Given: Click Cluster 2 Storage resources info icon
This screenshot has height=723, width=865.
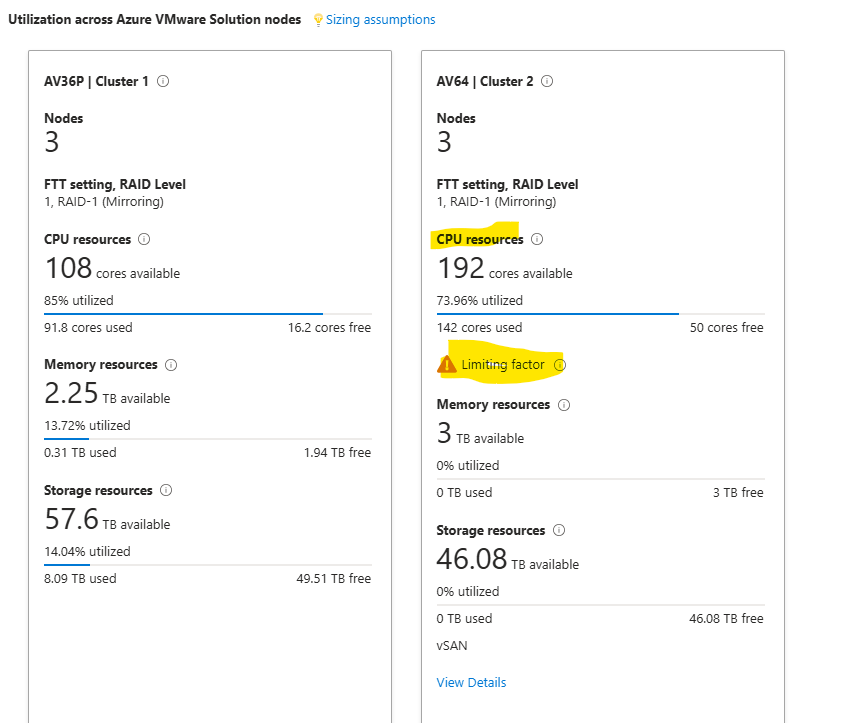Looking at the screenshot, I should click(x=559, y=531).
